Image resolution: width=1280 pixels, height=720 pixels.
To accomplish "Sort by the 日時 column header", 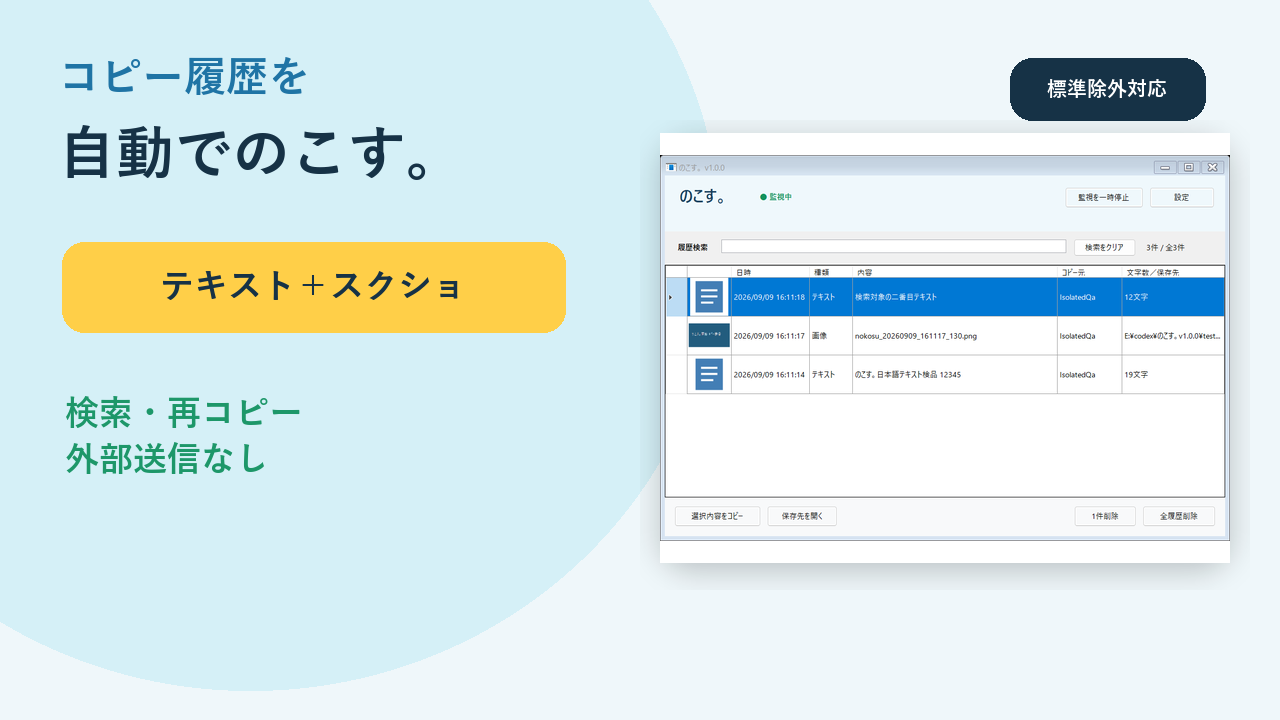I will [770, 272].
